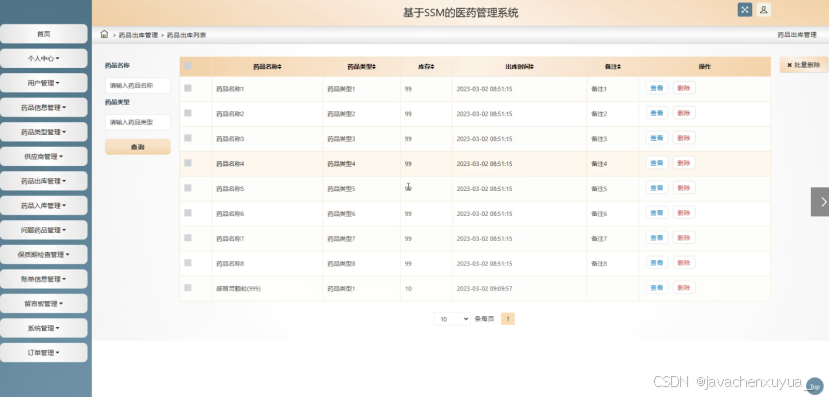Expand the 问题药品管理 sidebar menu
Image resolution: width=830 pixels, height=397 pixels.
[x=43, y=230]
